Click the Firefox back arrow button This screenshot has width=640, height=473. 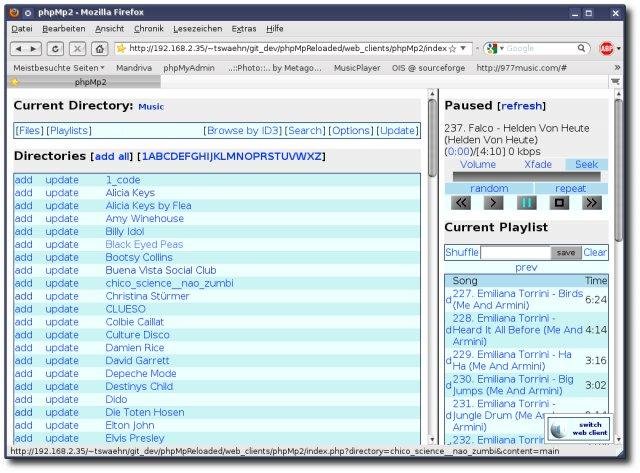[x=18, y=49]
